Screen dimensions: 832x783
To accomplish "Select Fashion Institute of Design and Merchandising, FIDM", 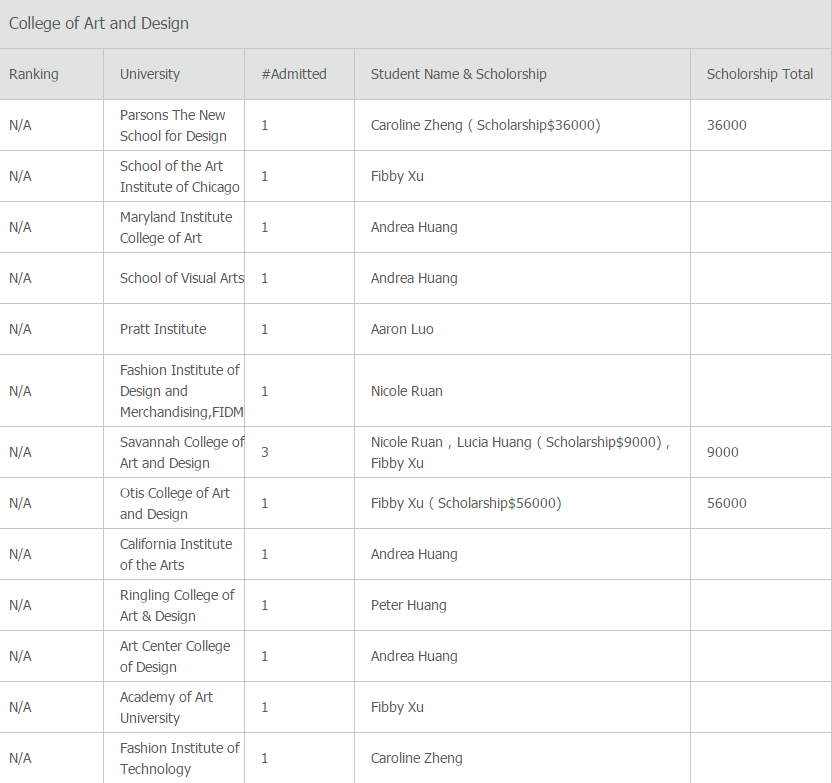I will 181,390.
